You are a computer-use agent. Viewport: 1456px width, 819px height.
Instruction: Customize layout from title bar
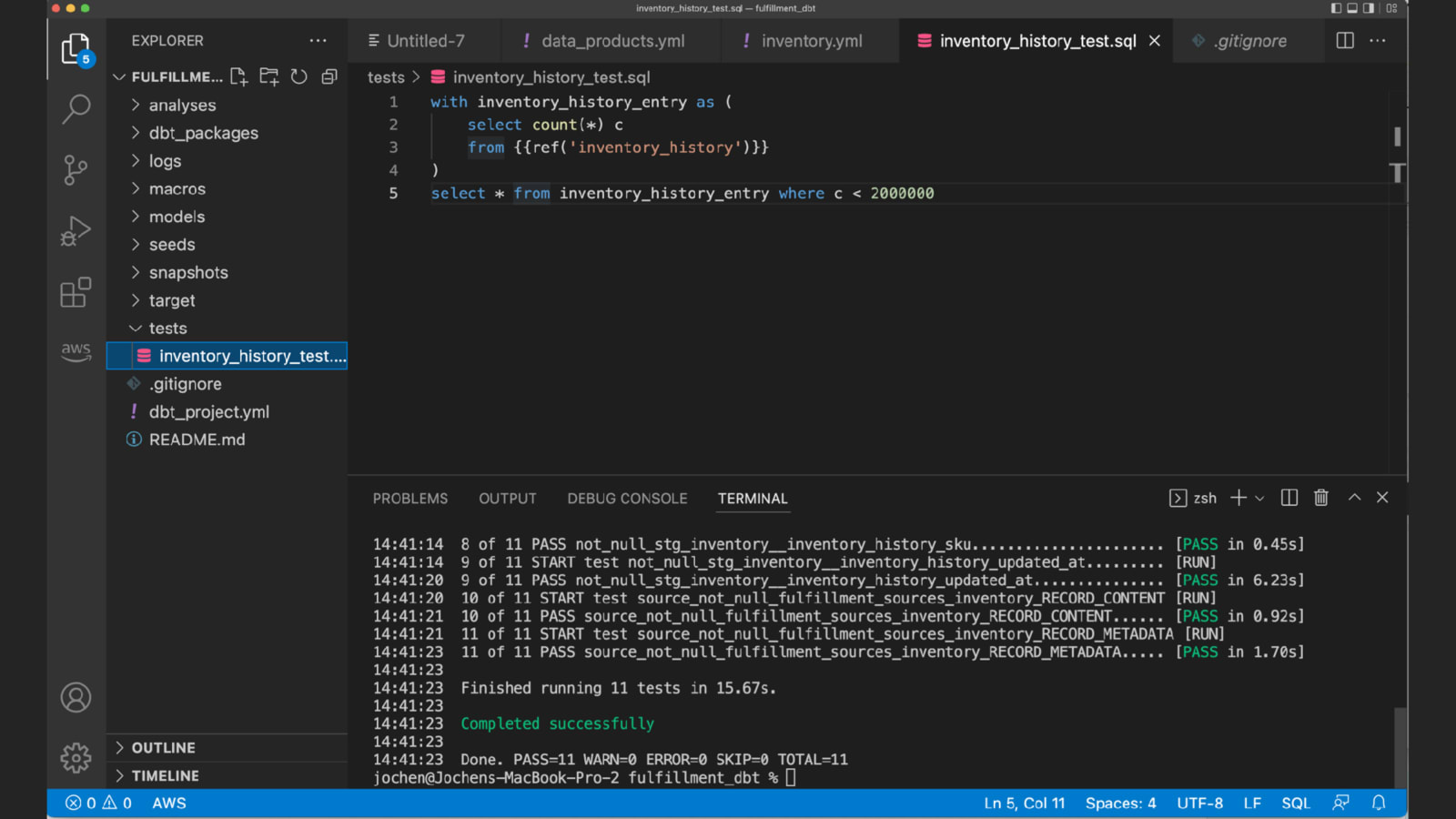[x=1391, y=8]
